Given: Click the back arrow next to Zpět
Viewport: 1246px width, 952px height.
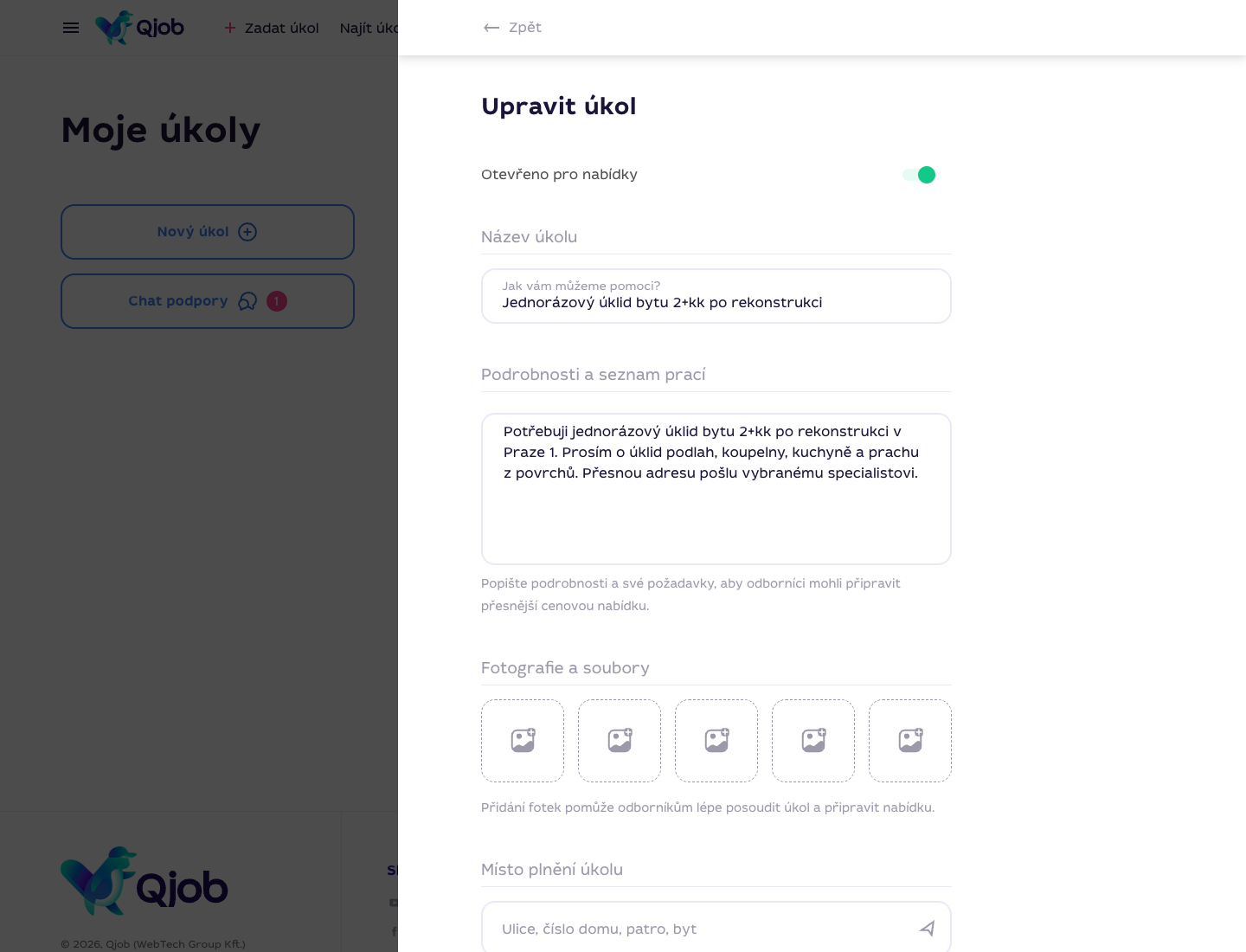Looking at the screenshot, I should (491, 28).
